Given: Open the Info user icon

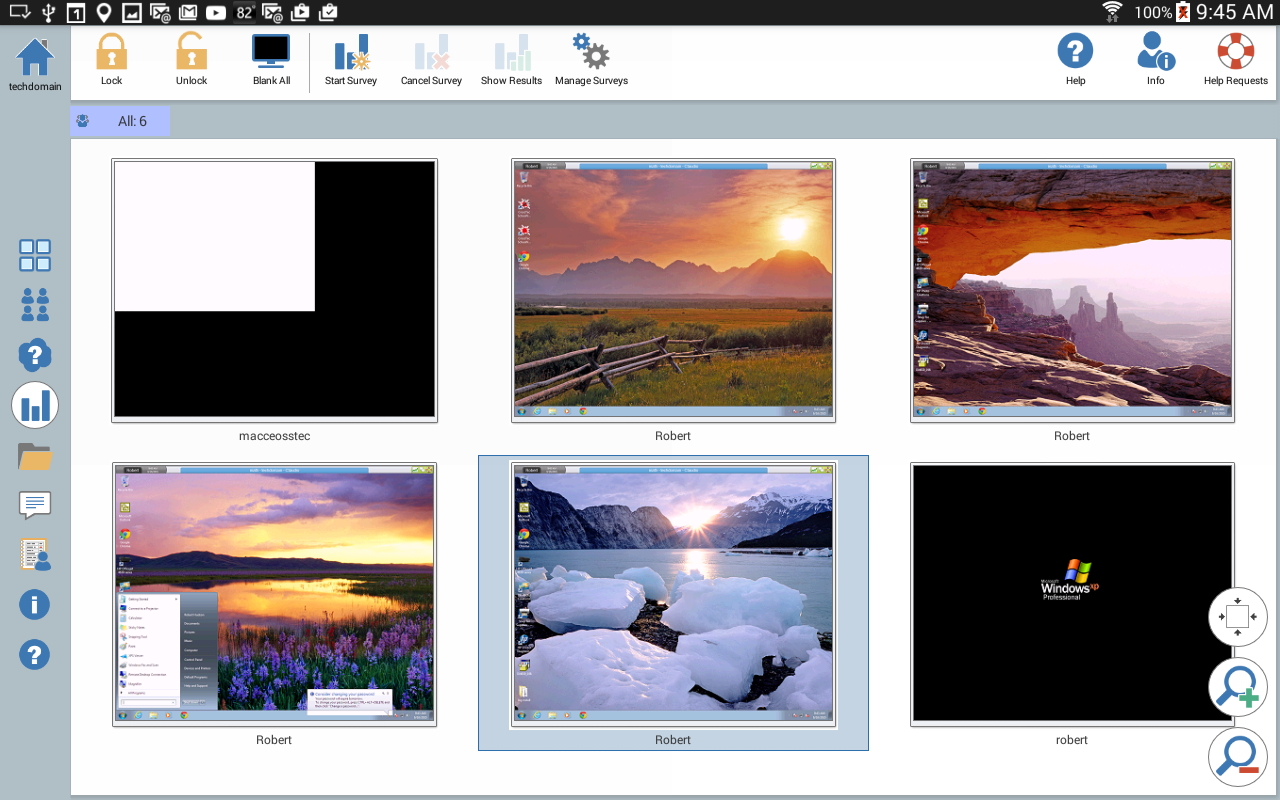Looking at the screenshot, I should click(x=1155, y=52).
